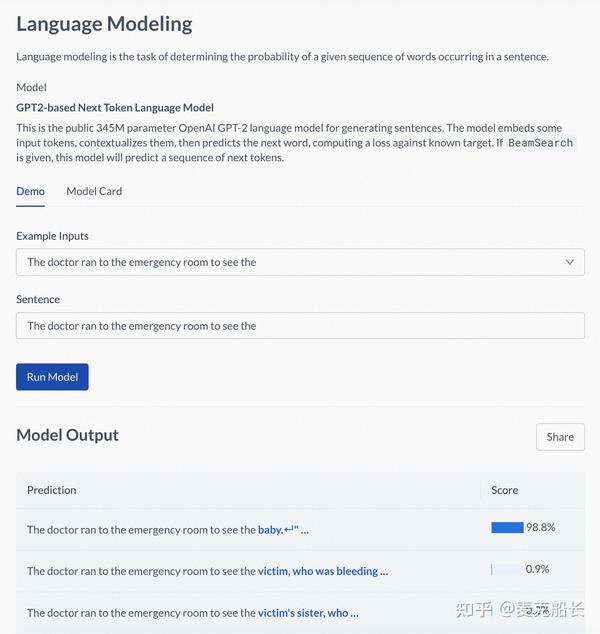This screenshot has width=600, height=634.
Task: Select the "baby." prediction result
Action: pyautogui.click(x=283, y=530)
